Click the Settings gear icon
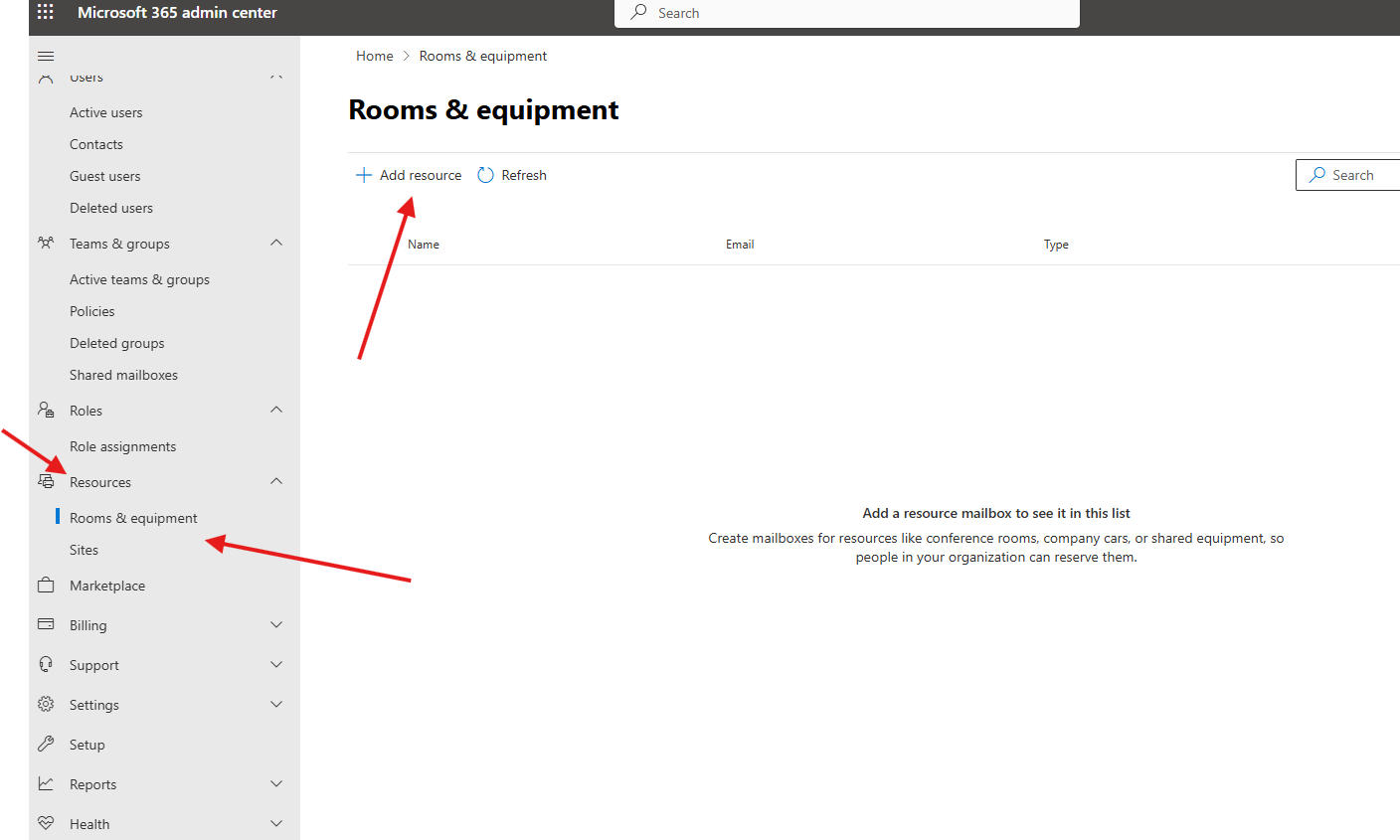This screenshot has height=840, width=1400. click(46, 705)
